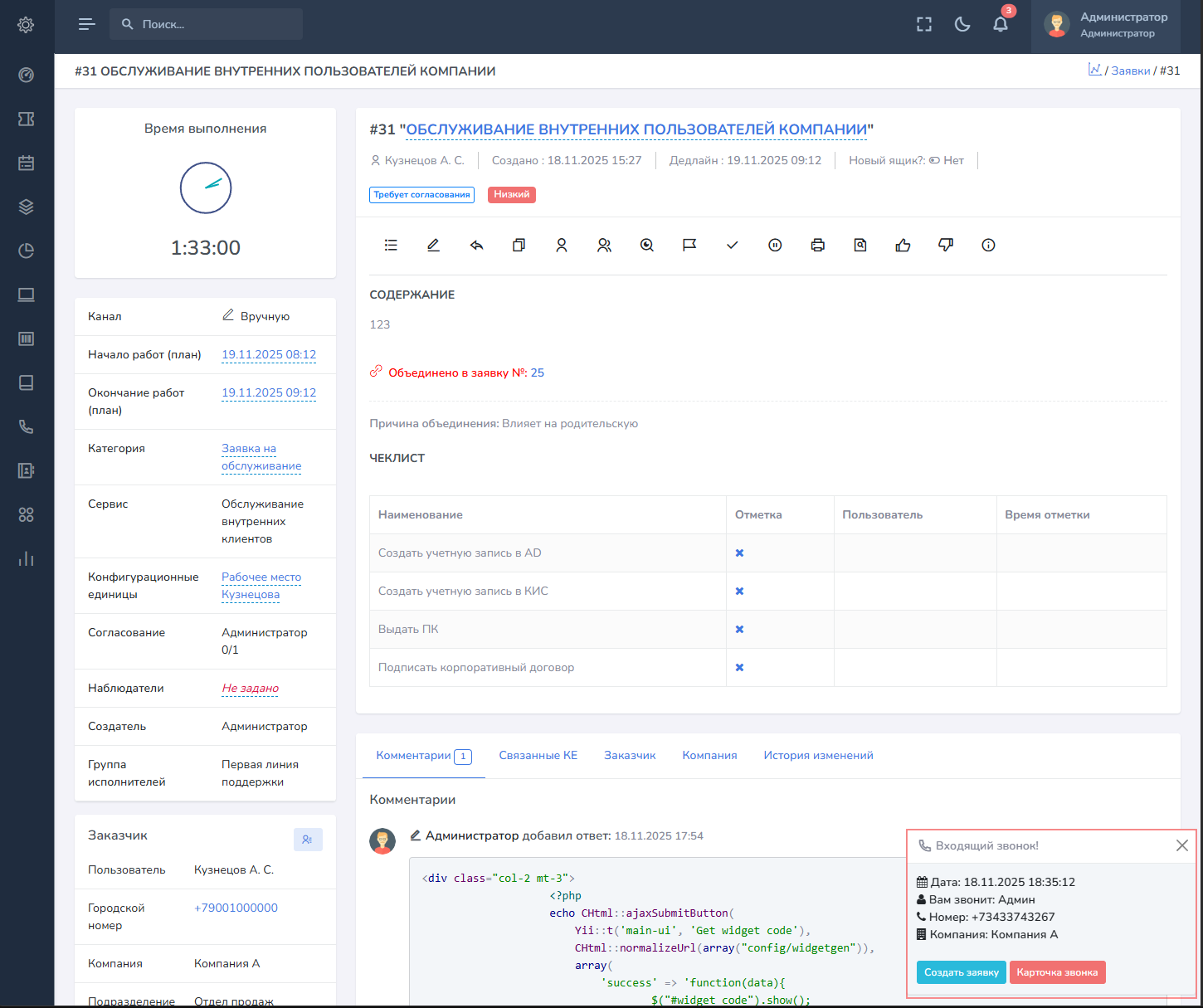Image resolution: width=1203 pixels, height=1008 pixels.
Task: Click the reply arrow icon in toolbar
Action: 476,245
